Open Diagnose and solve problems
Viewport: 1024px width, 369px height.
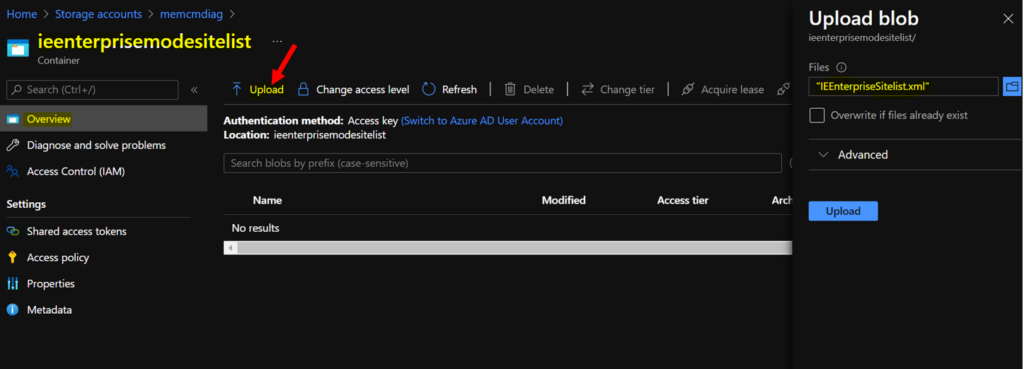pyautogui.click(x=95, y=145)
